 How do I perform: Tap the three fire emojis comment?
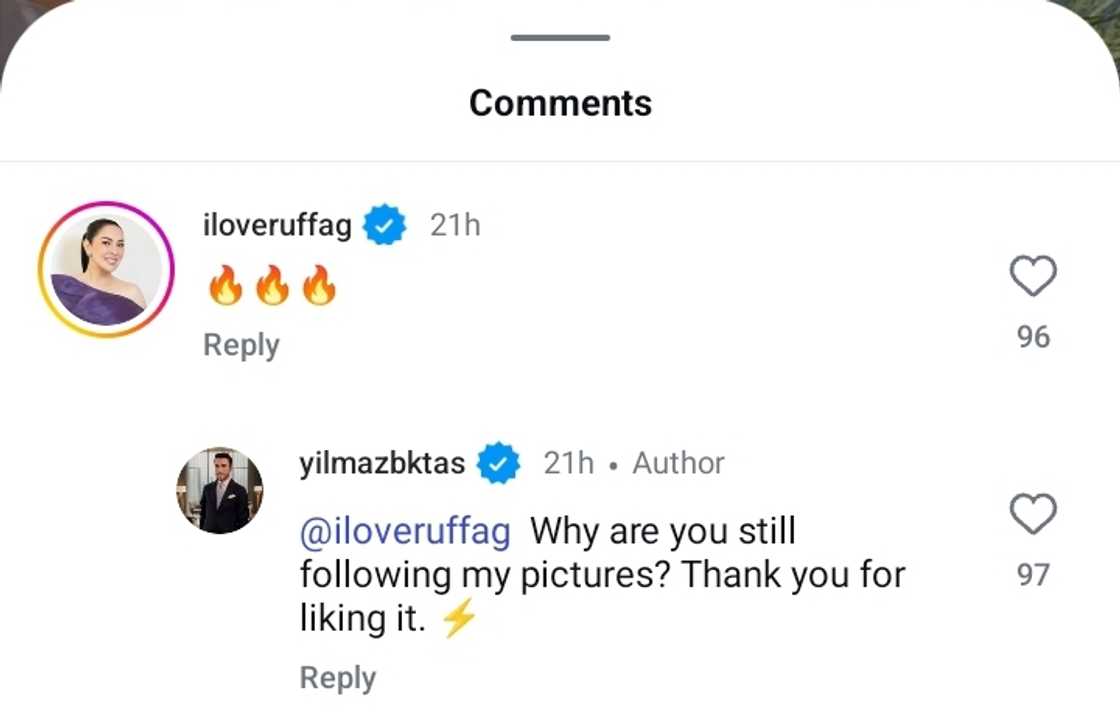pyautogui.click(x=271, y=286)
